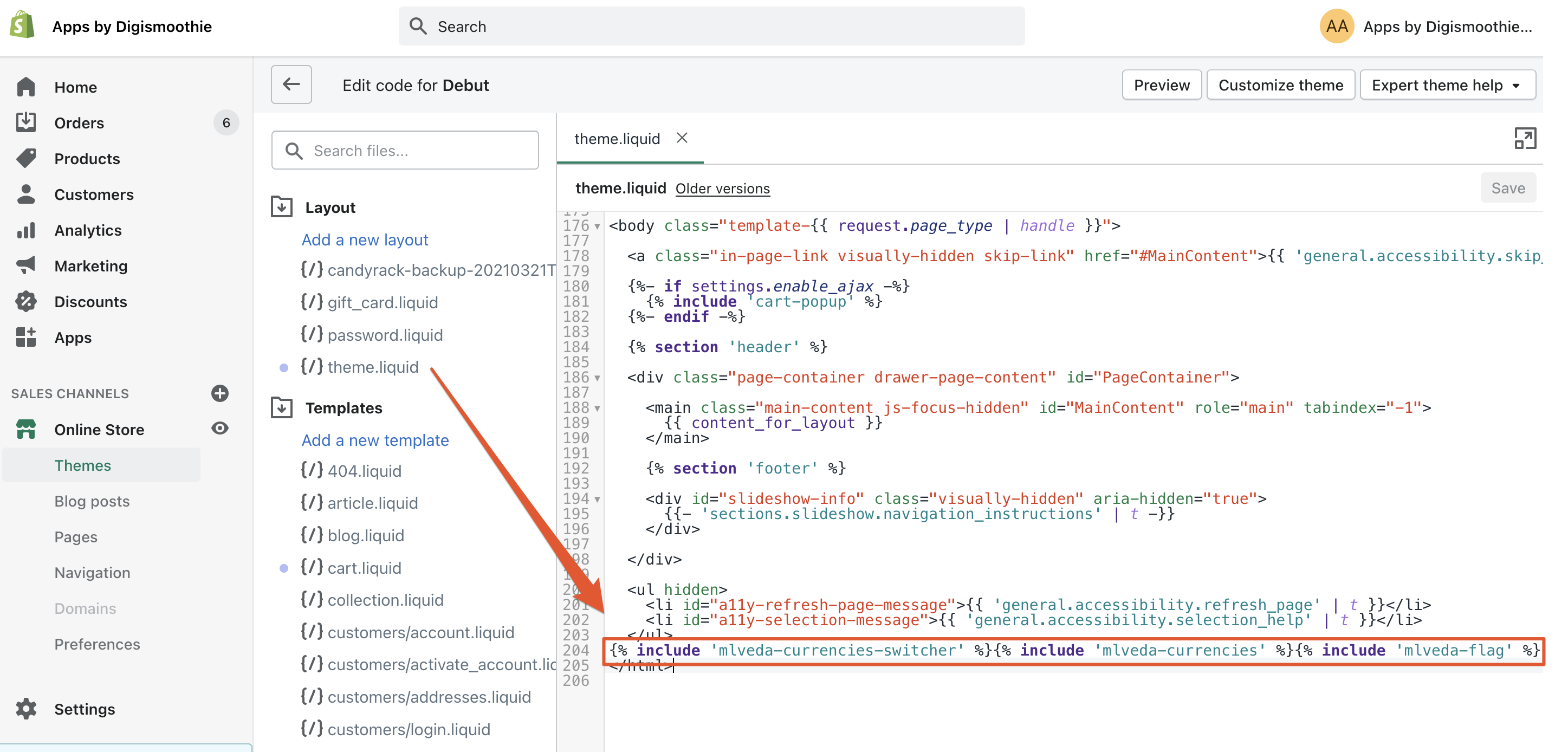The width and height of the screenshot is (1568, 752).
Task: Click Customize theme button
Action: (x=1281, y=85)
